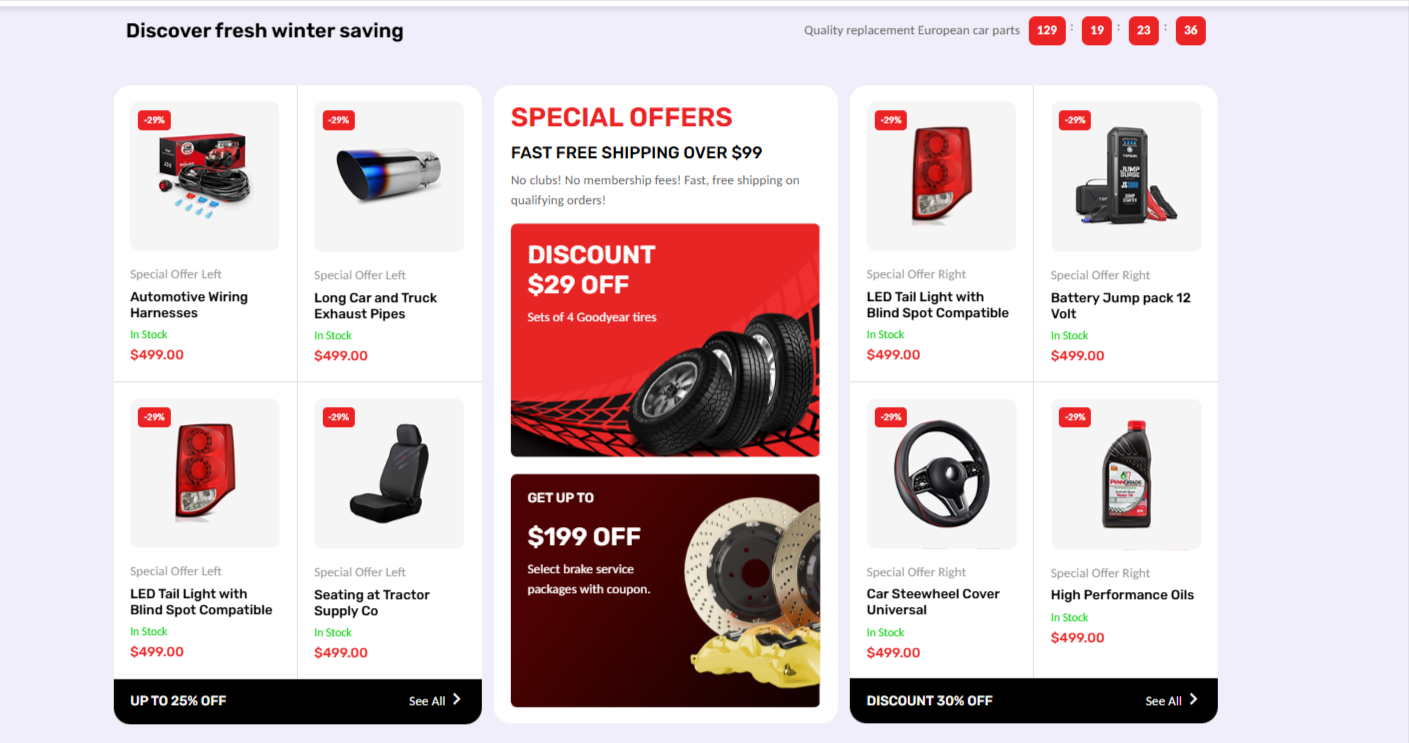
Task: Select See All in the 30% OFF bar
Action: (x=1164, y=701)
